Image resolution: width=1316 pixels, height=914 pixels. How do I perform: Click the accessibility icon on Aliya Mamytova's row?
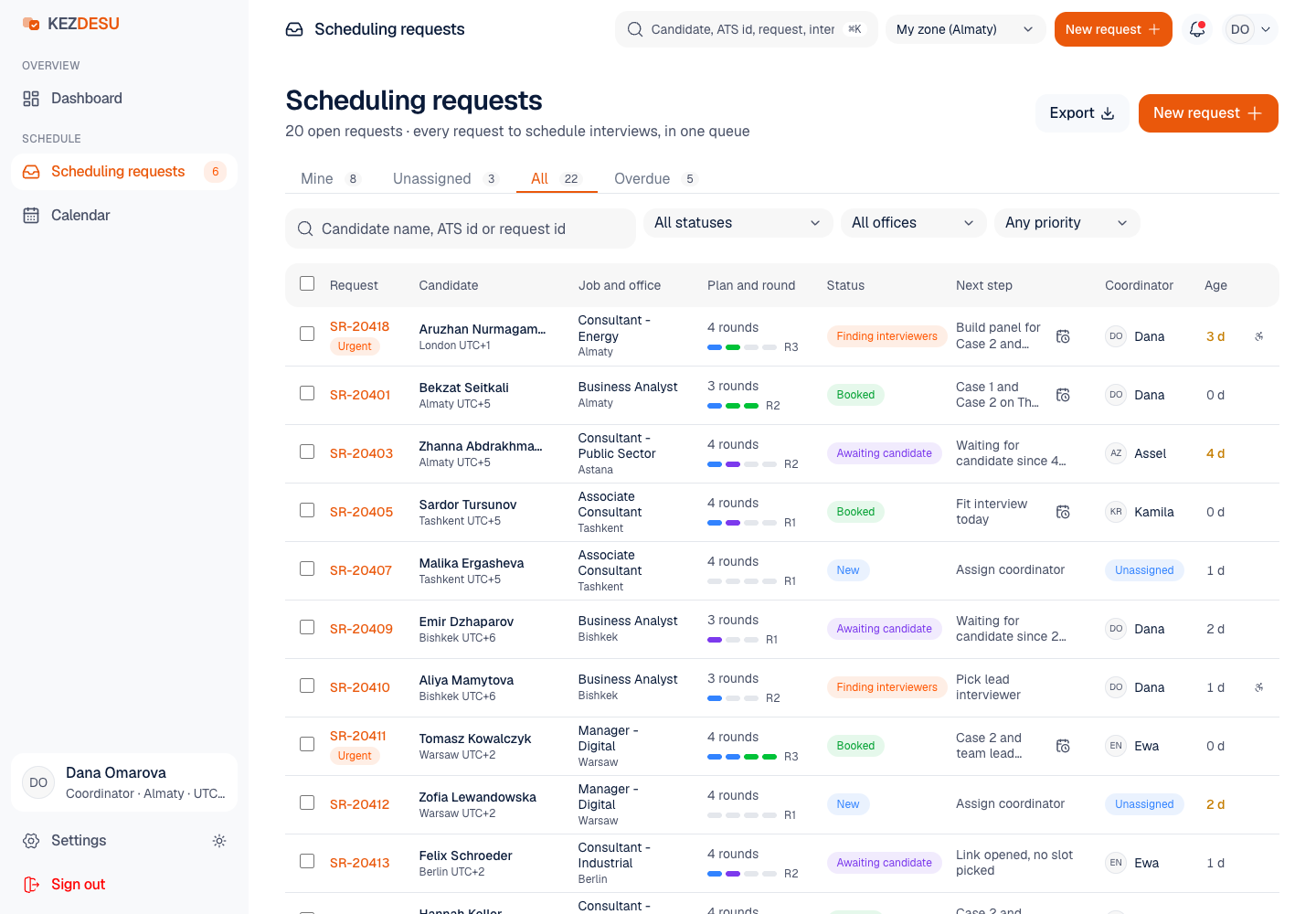[x=1259, y=687]
